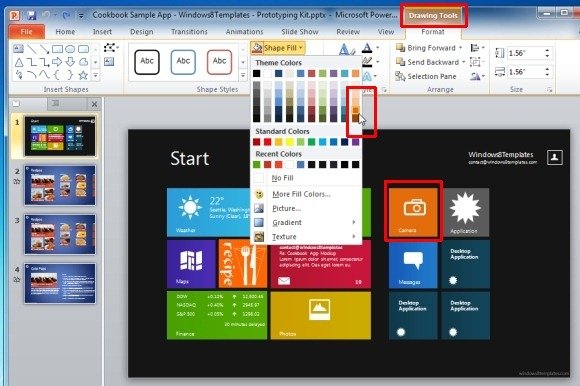The image size is (580, 386).
Task: Open the Text Outline dropdown
Action: pyautogui.click(x=377, y=62)
